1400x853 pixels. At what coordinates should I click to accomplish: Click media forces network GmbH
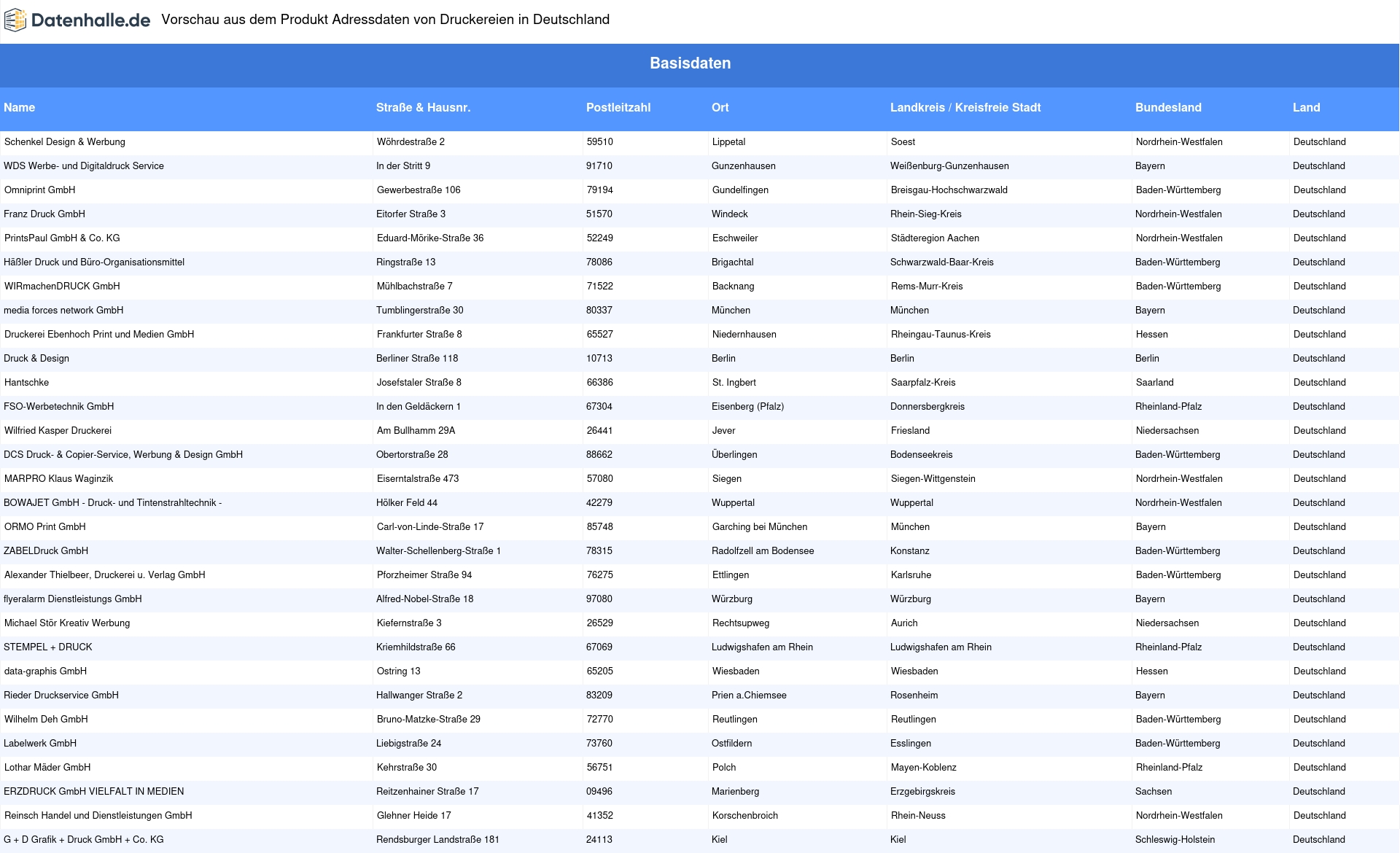coord(63,311)
